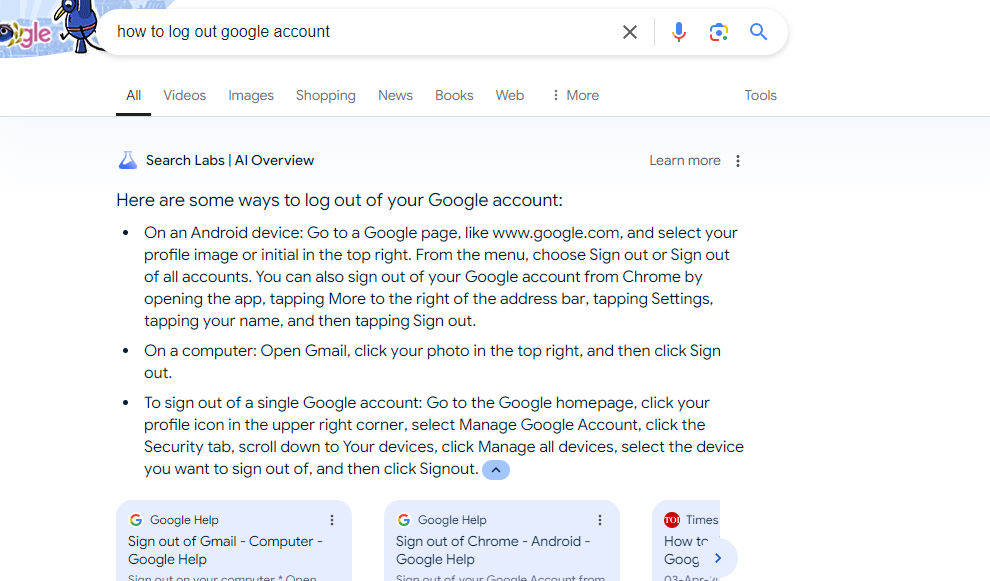Switch to the Images tab
Viewport: 990px width, 581px height.
251,95
